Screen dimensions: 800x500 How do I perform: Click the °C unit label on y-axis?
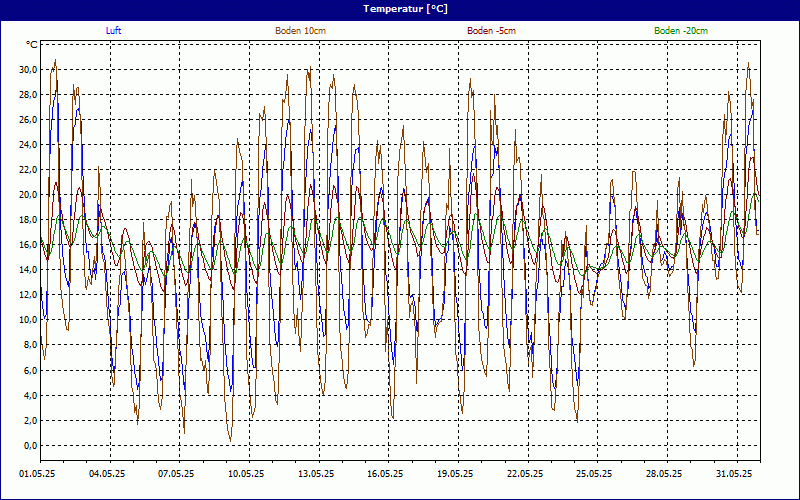[32, 45]
